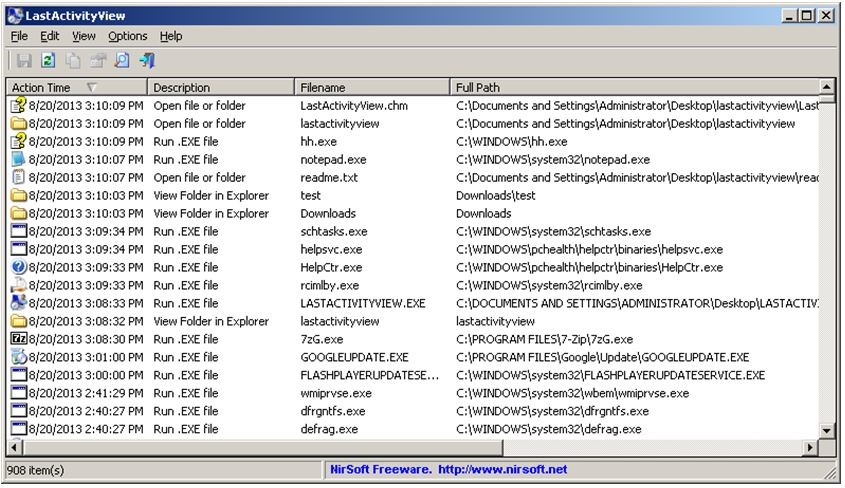
Task: Click the FLASHPLAYERUPDATESE... row window icon
Action: click(19, 375)
